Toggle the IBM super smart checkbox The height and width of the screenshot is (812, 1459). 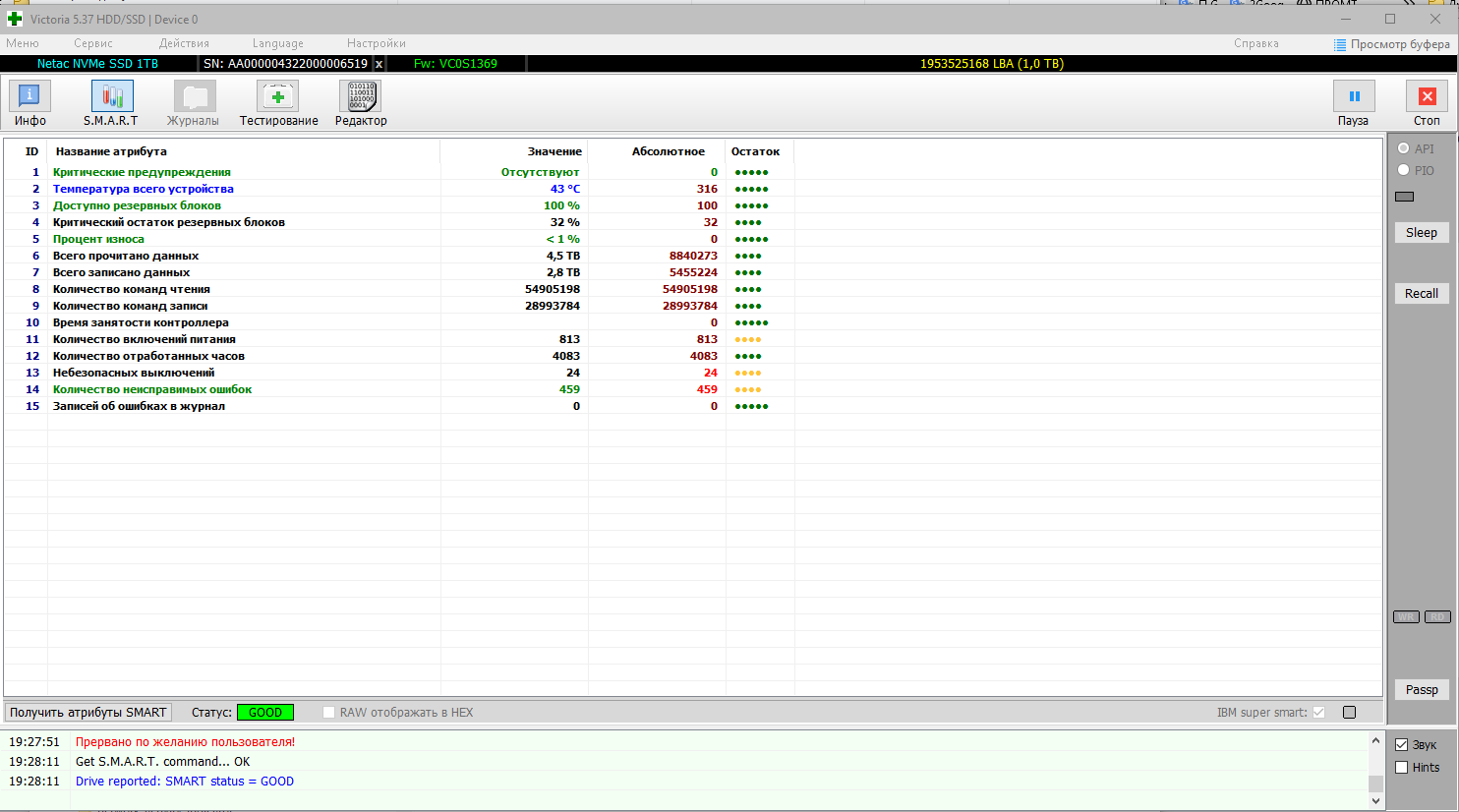click(1319, 713)
